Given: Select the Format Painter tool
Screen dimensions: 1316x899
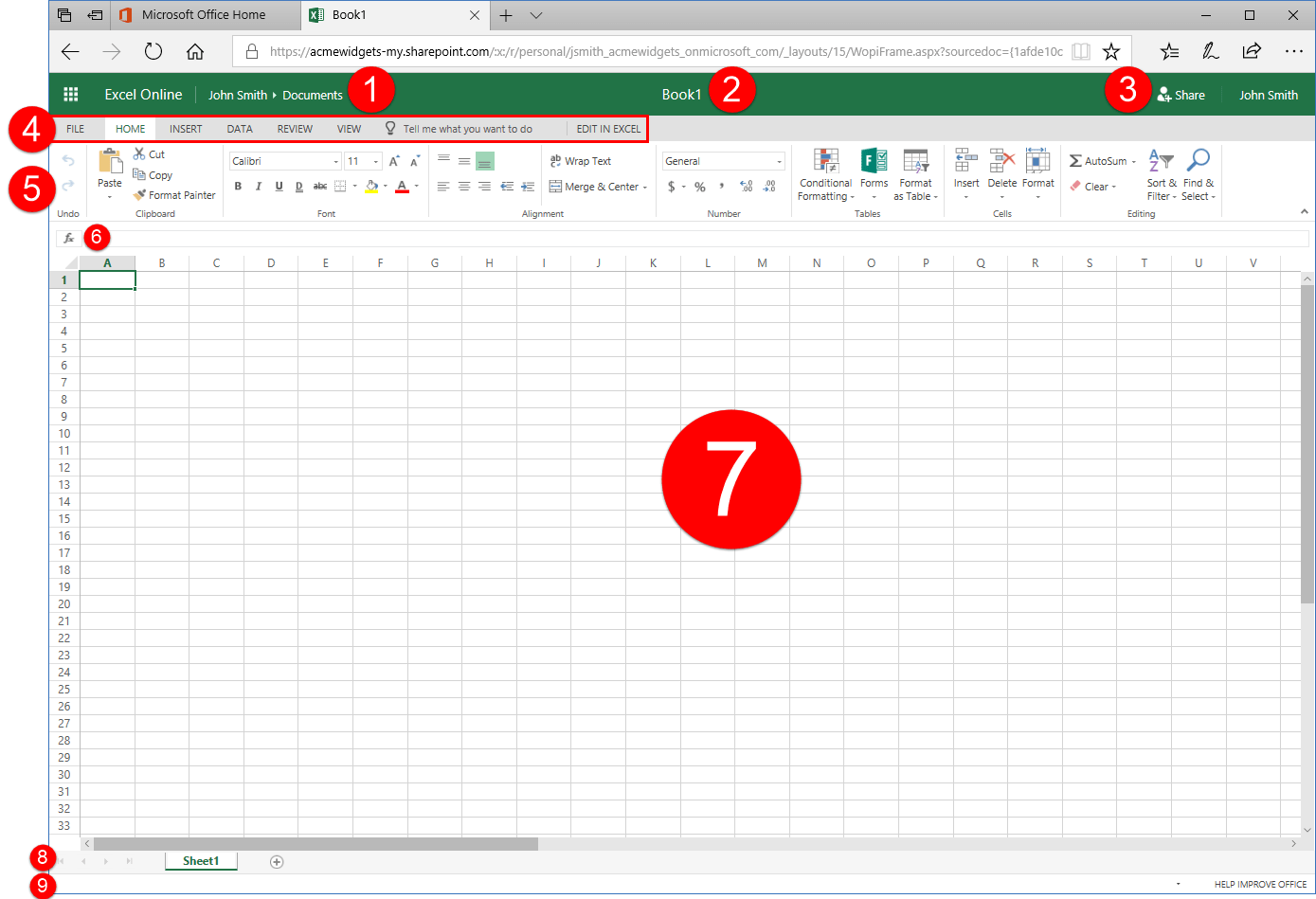Looking at the screenshot, I should pyautogui.click(x=174, y=195).
